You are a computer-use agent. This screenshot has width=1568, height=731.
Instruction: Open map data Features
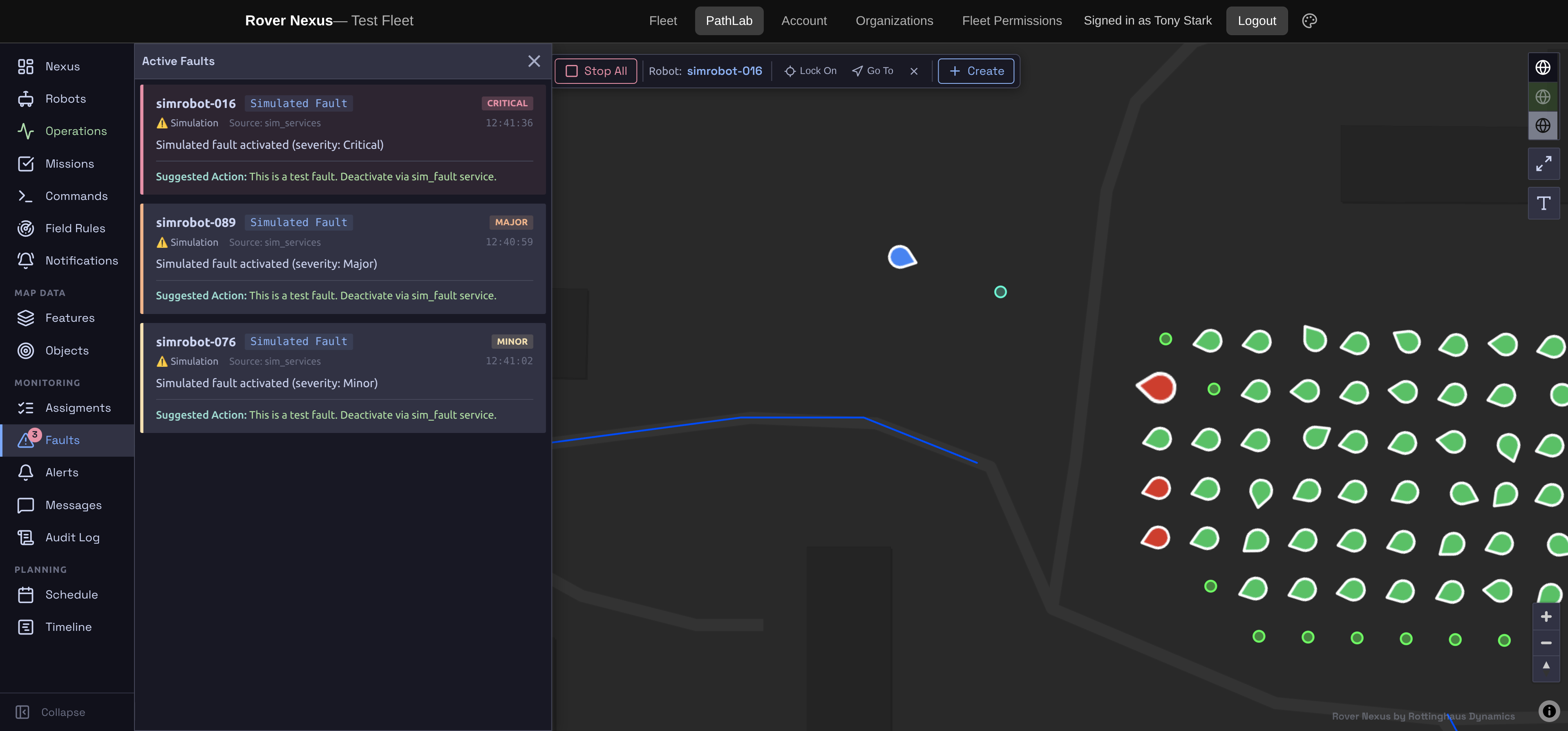pos(67,317)
